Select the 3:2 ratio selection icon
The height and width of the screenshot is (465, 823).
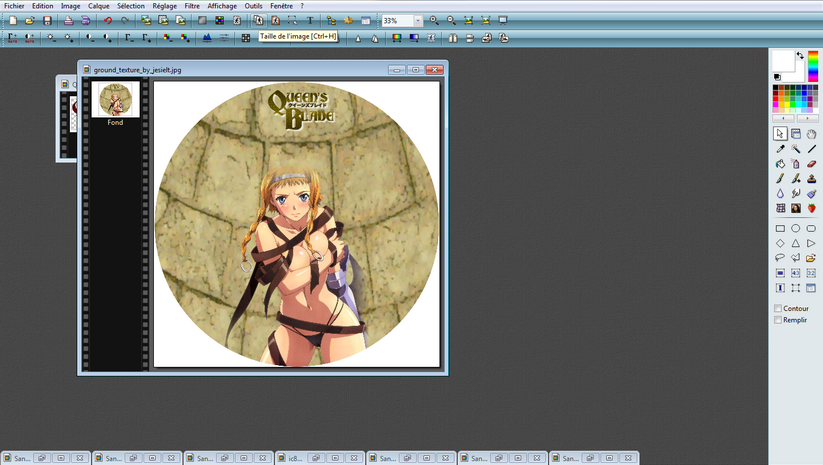[x=811, y=273]
